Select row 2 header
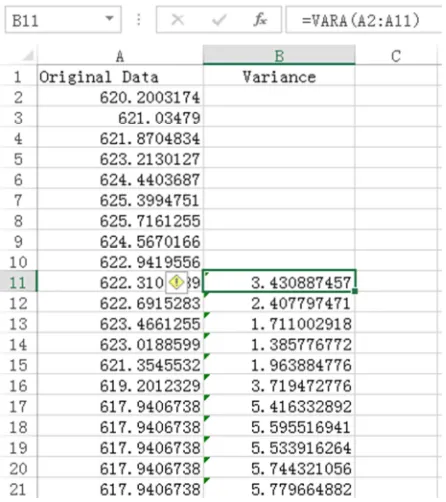Screen dimensions: 446x502 click(18, 97)
